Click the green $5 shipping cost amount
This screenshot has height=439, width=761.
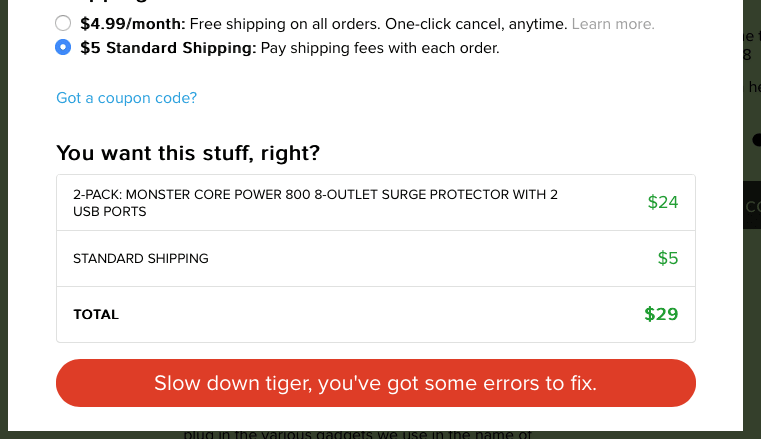click(x=667, y=258)
